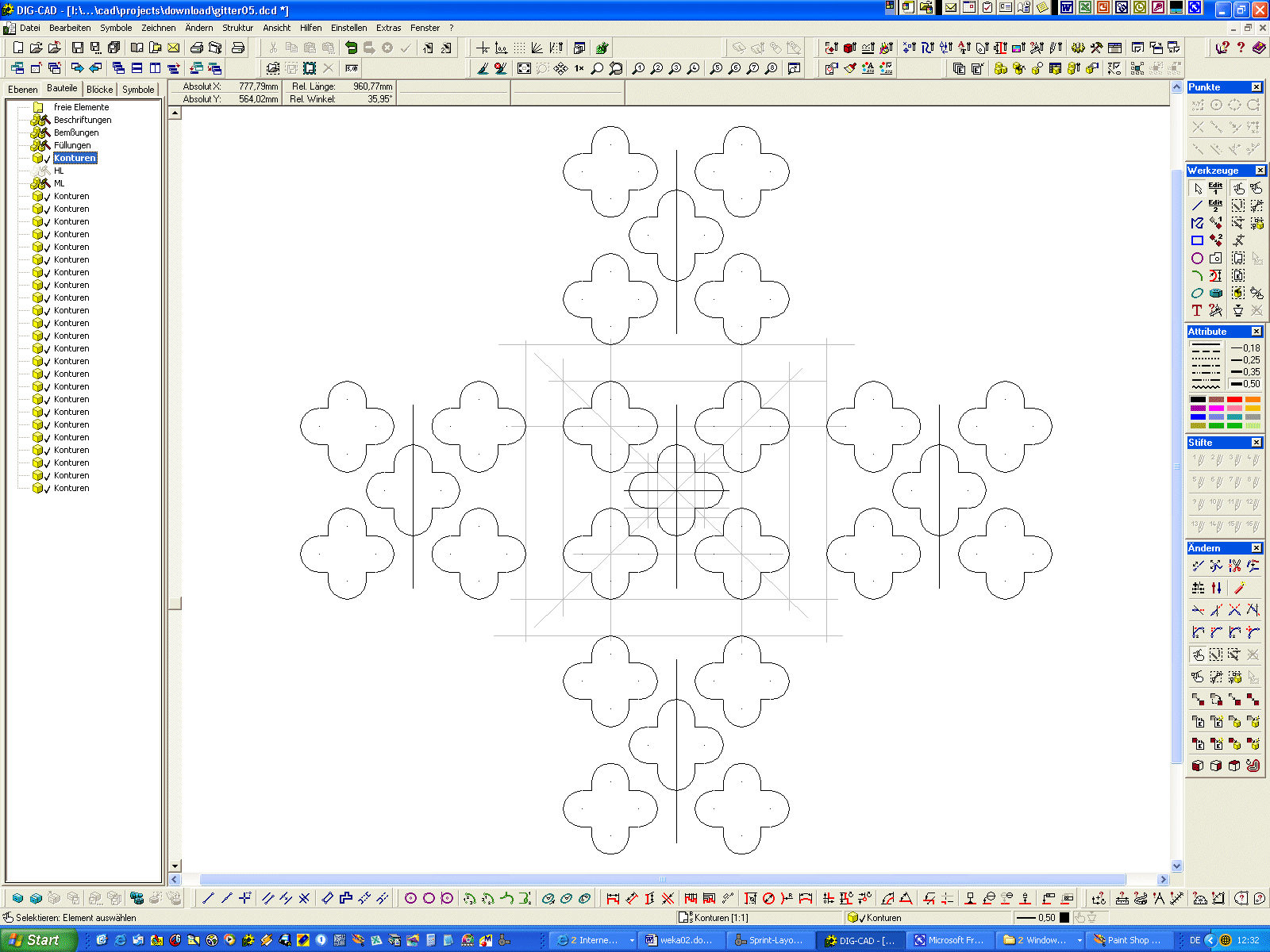Select the dashed line style in Attribute

coord(1206,351)
